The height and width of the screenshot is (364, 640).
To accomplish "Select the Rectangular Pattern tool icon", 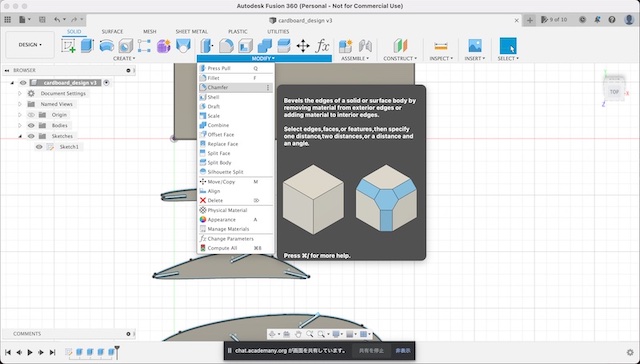I will (144, 46).
